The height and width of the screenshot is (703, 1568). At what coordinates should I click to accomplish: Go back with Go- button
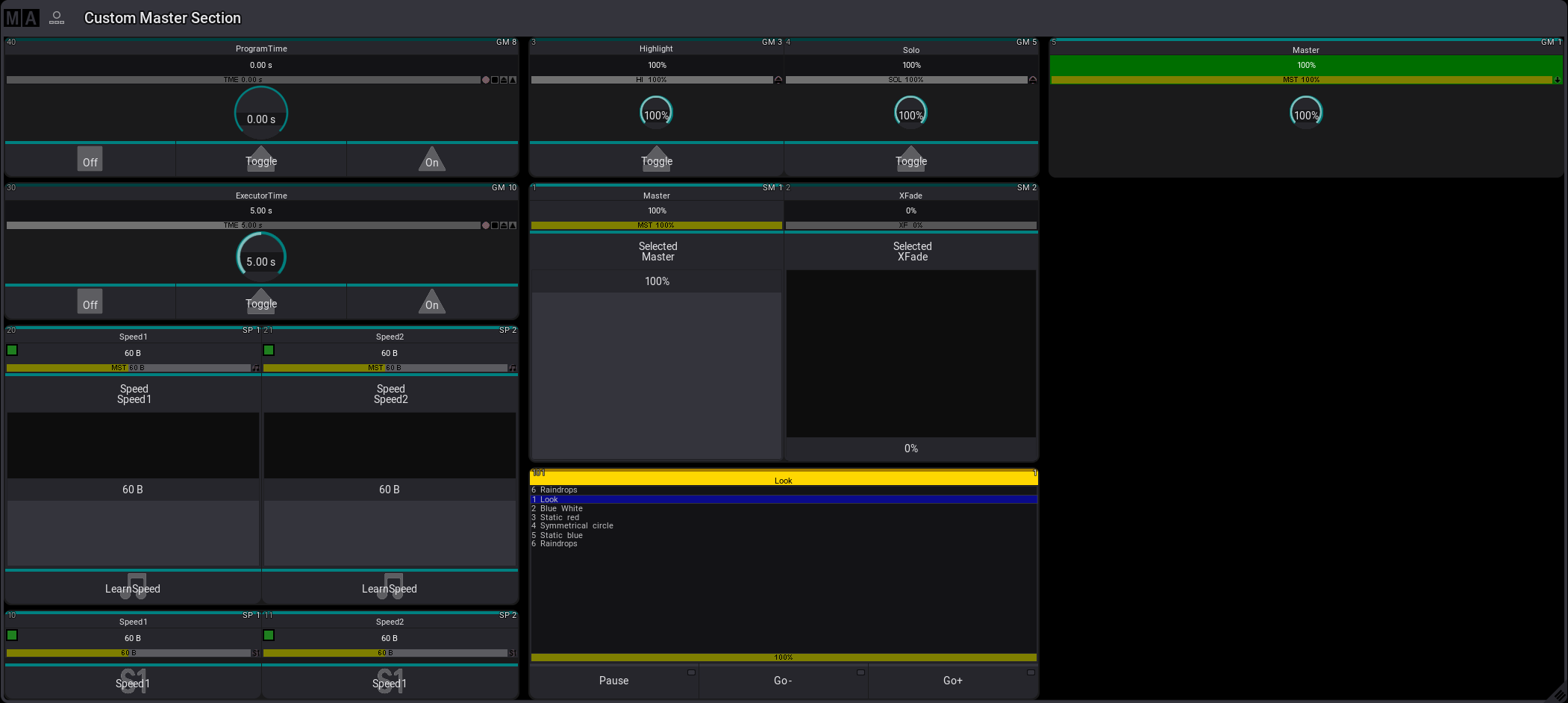coord(783,681)
